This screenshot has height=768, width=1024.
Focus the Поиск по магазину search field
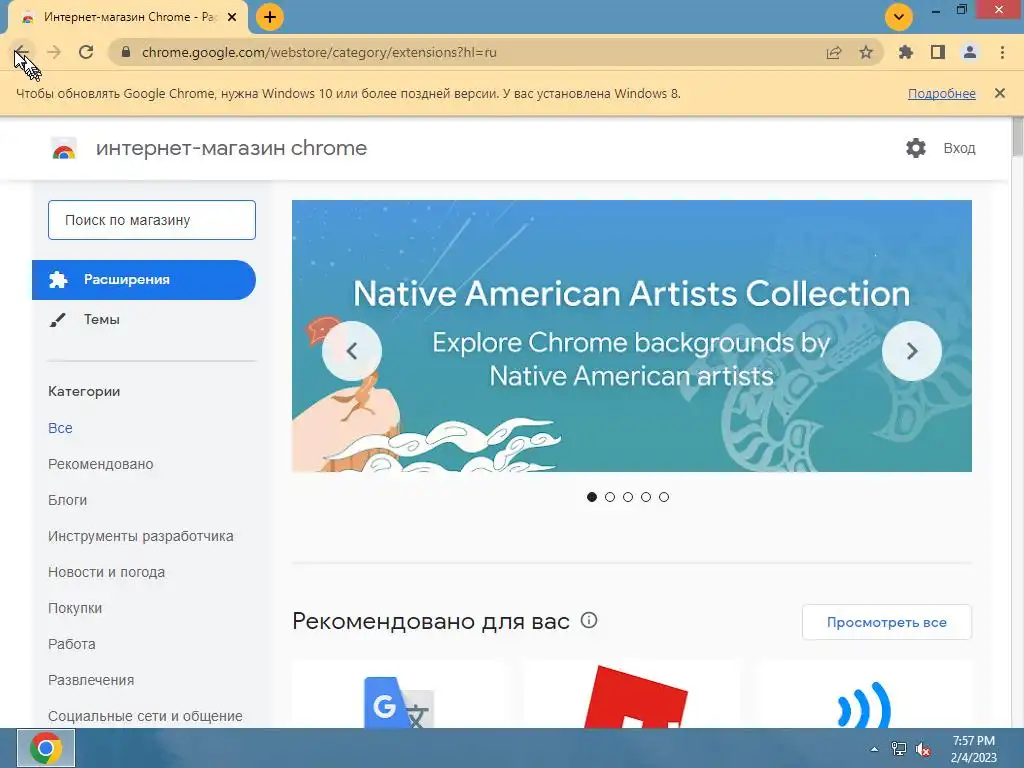[152, 220]
